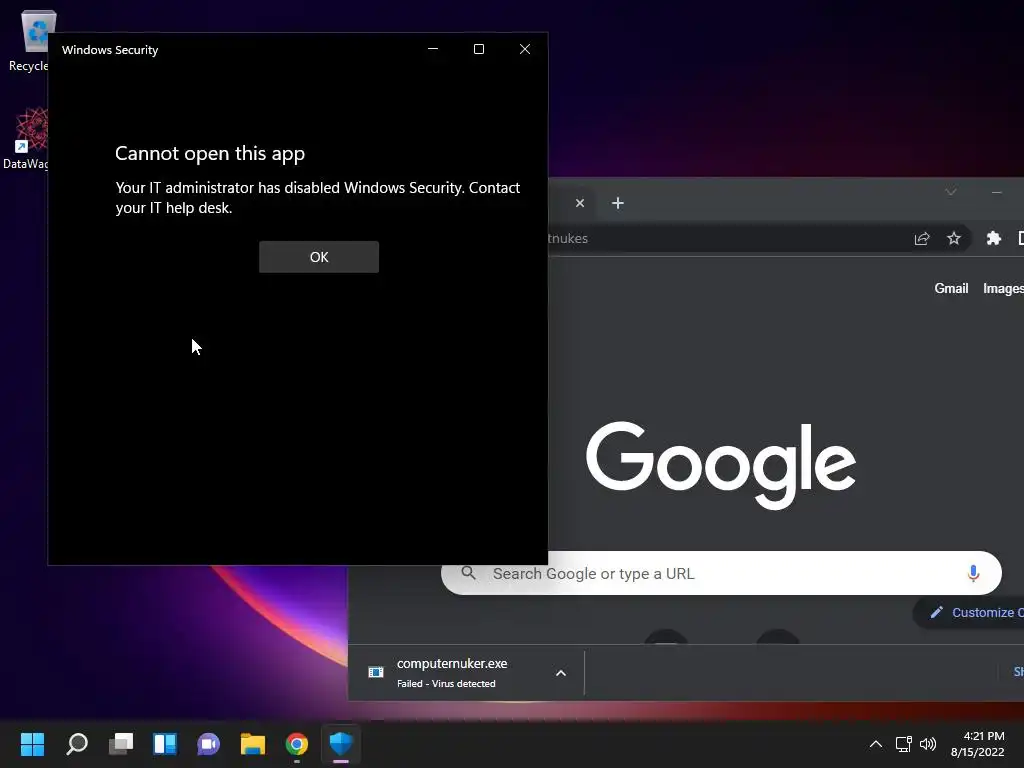This screenshot has height=768, width=1024.
Task: Click computernuker.exe download item
Action: point(452,673)
